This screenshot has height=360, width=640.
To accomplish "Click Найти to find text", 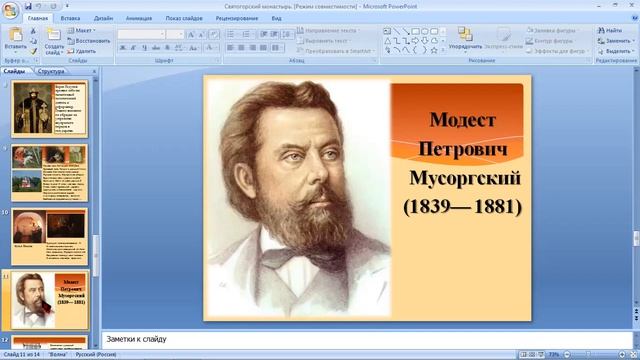I will point(610,31).
